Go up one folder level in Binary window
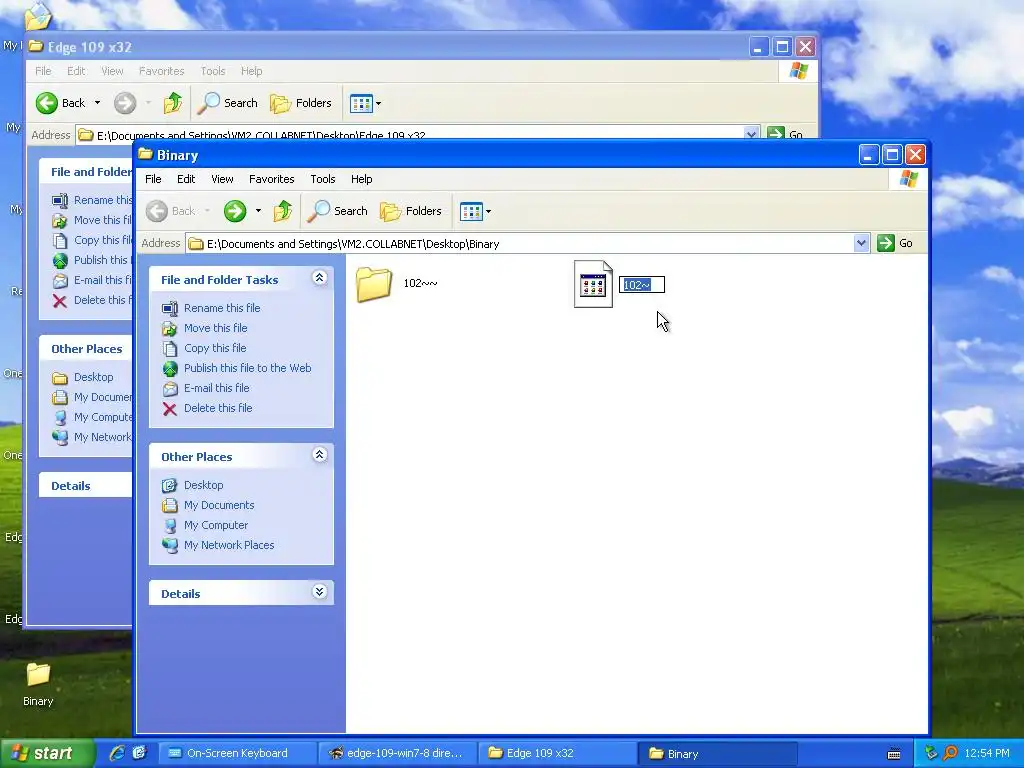The width and height of the screenshot is (1024, 768). pyautogui.click(x=283, y=211)
